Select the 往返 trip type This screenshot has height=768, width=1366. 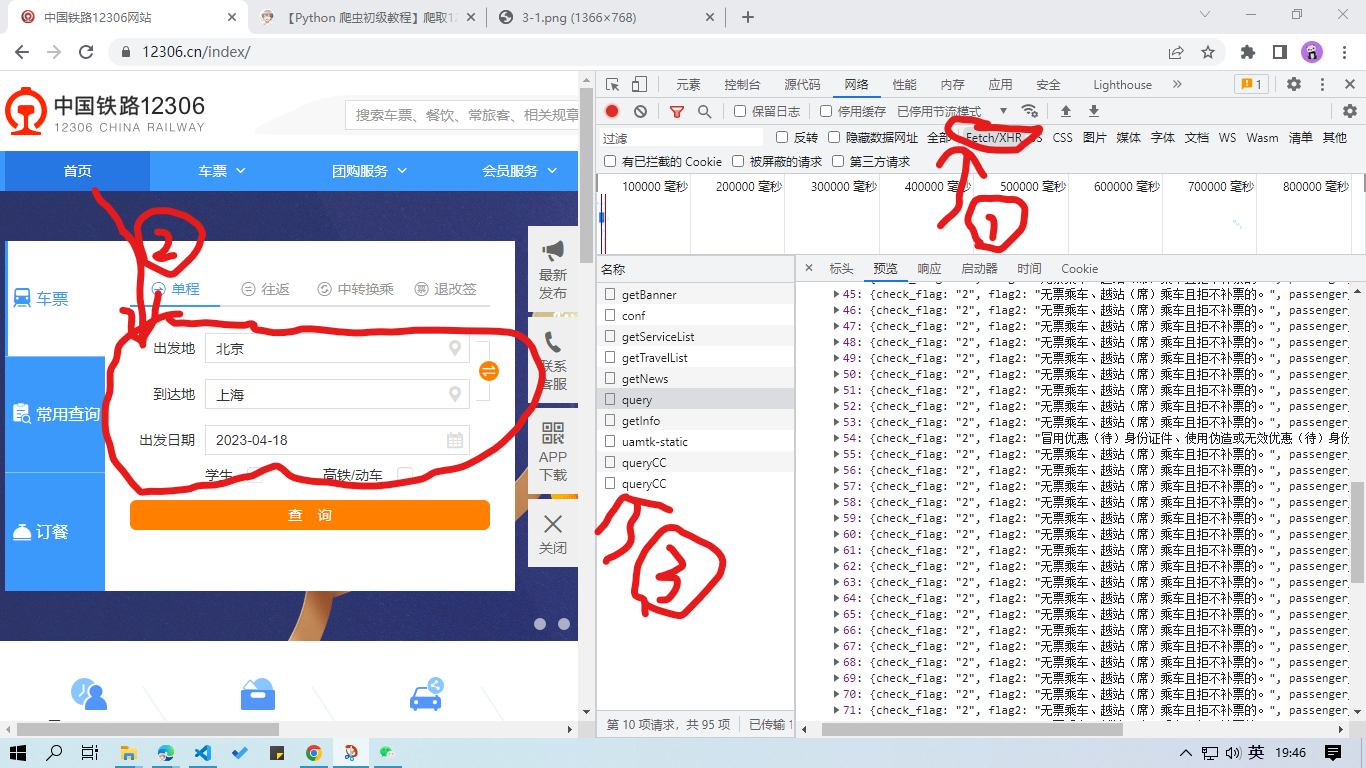(x=266, y=289)
